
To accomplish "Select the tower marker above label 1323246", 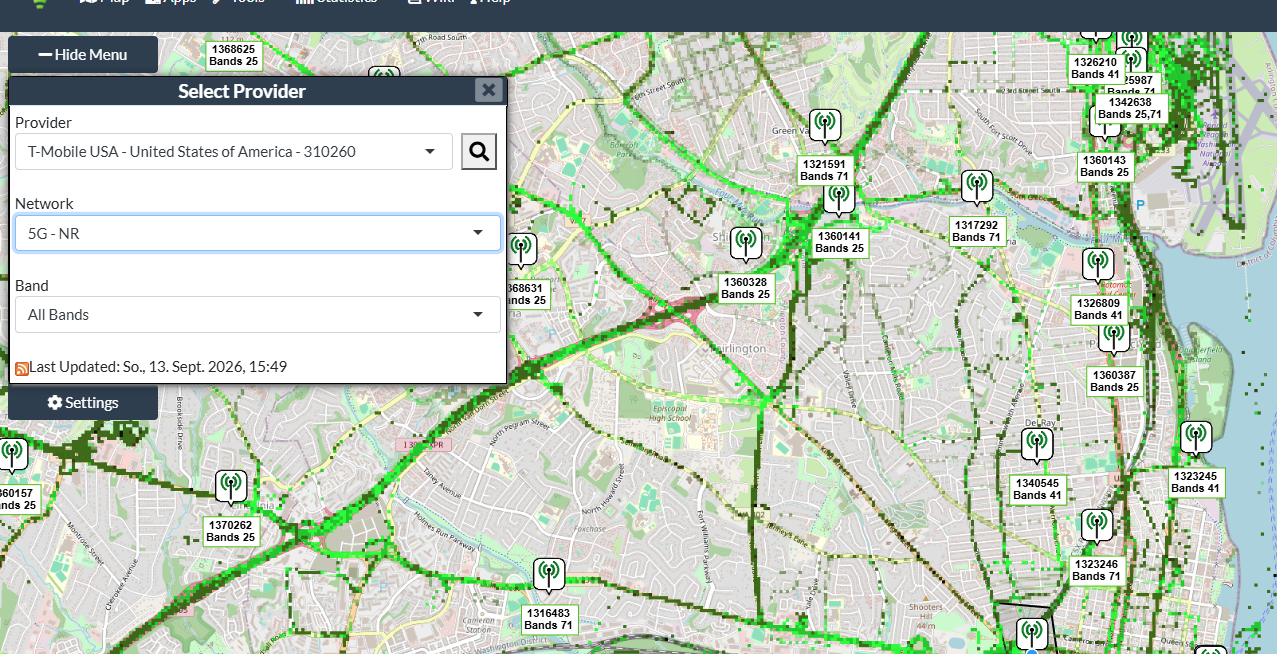I will point(1097,526).
